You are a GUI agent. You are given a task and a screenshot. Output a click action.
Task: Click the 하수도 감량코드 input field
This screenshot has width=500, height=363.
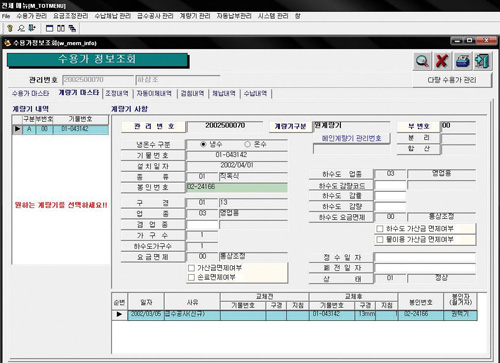point(390,185)
